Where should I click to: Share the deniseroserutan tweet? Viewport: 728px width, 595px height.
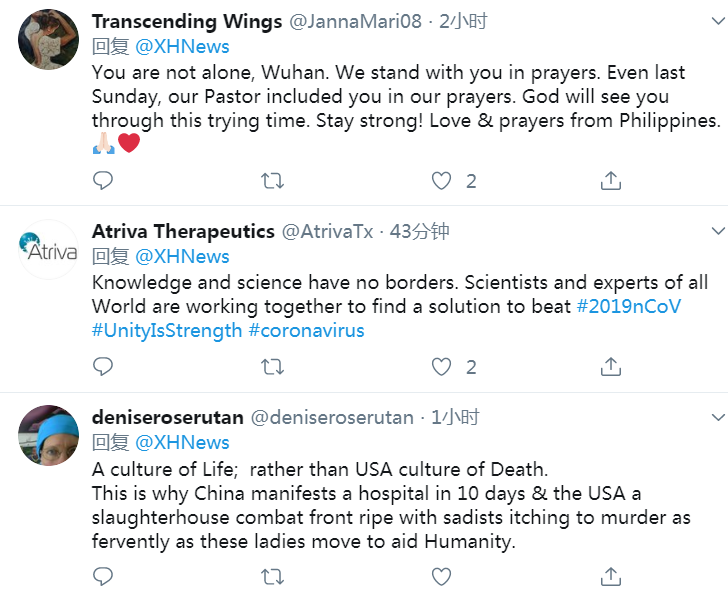[x=610, y=577]
